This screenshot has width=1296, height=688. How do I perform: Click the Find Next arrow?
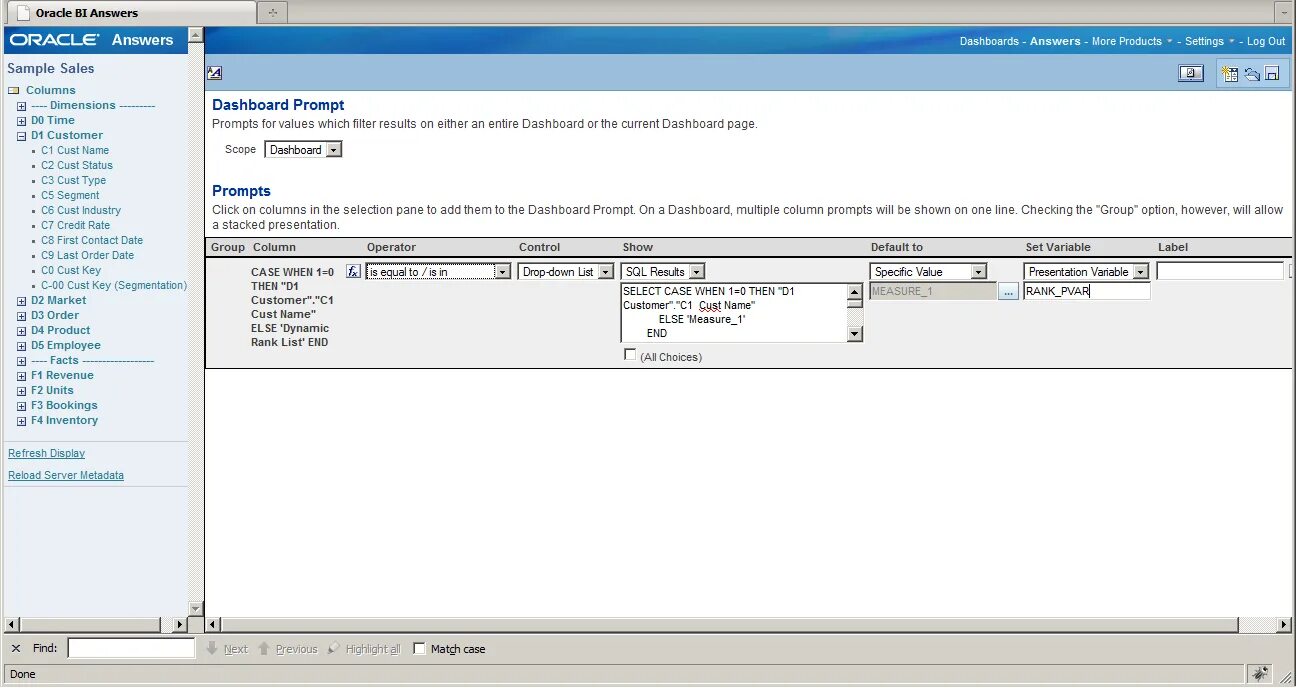point(212,649)
